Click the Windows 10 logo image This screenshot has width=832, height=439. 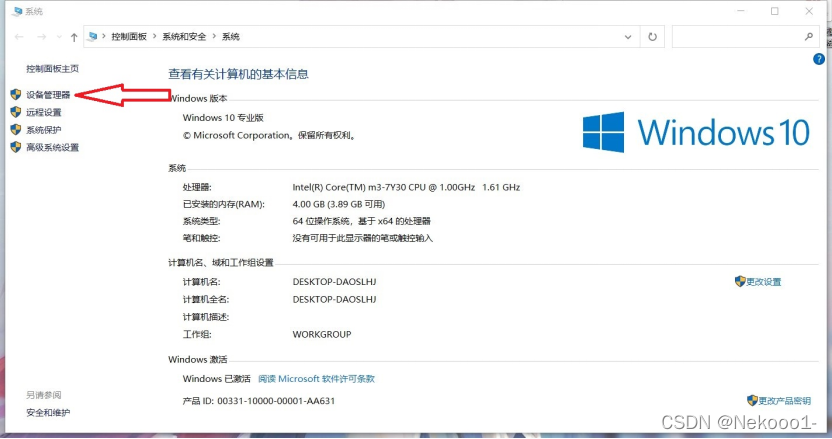tap(696, 132)
